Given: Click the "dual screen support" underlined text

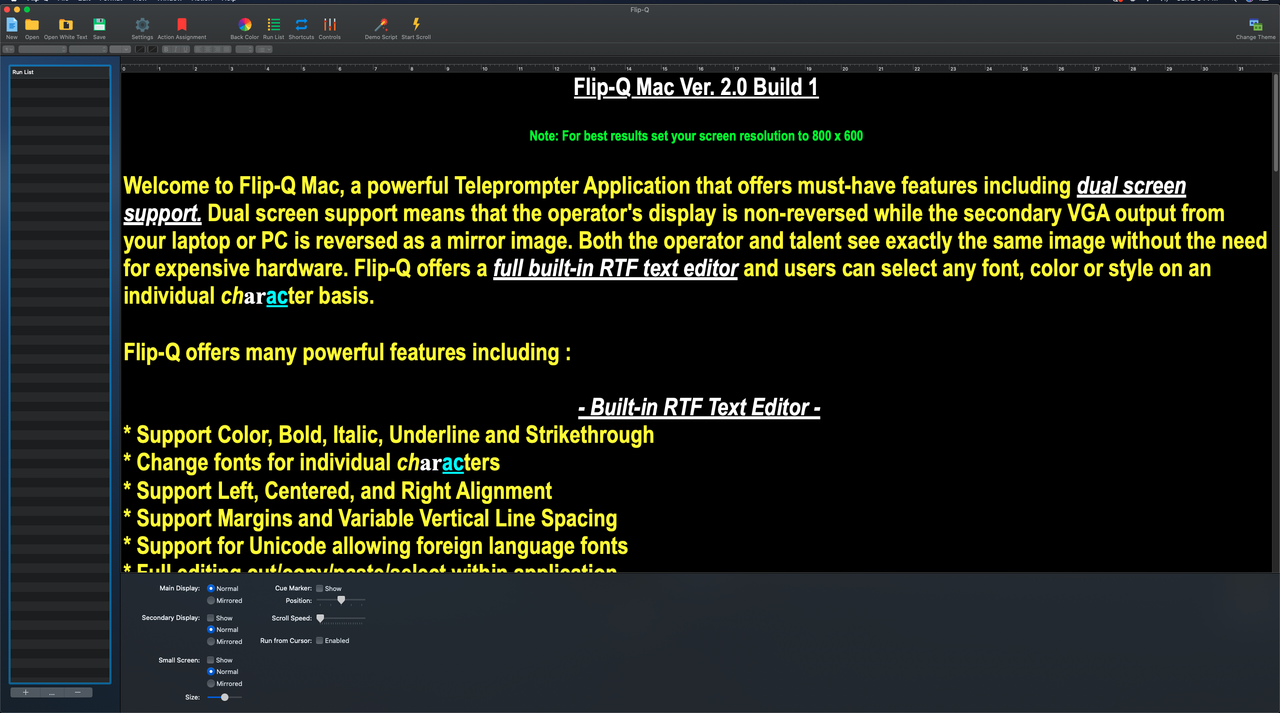Looking at the screenshot, I should (1131, 187).
